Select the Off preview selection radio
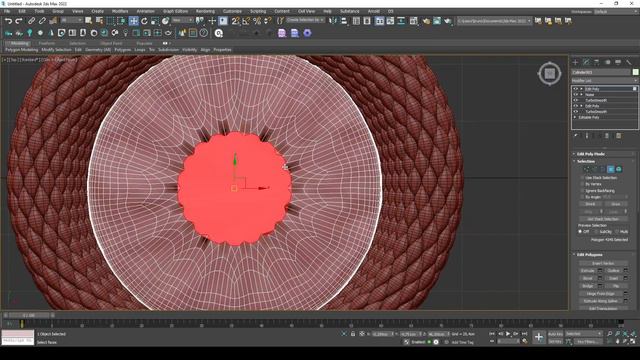Viewport: 640px width, 360px height. click(x=580, y=231)
